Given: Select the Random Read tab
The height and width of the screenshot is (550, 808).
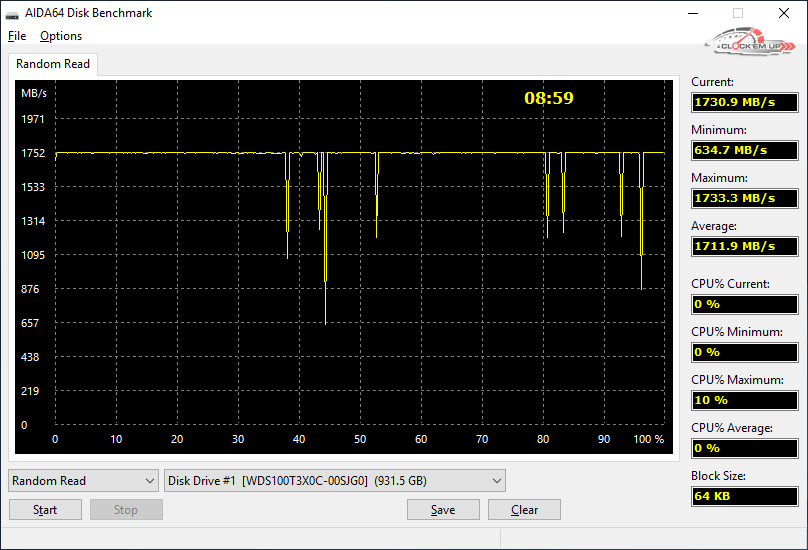Looking at the screenshot, I should [x=53, y=64].
